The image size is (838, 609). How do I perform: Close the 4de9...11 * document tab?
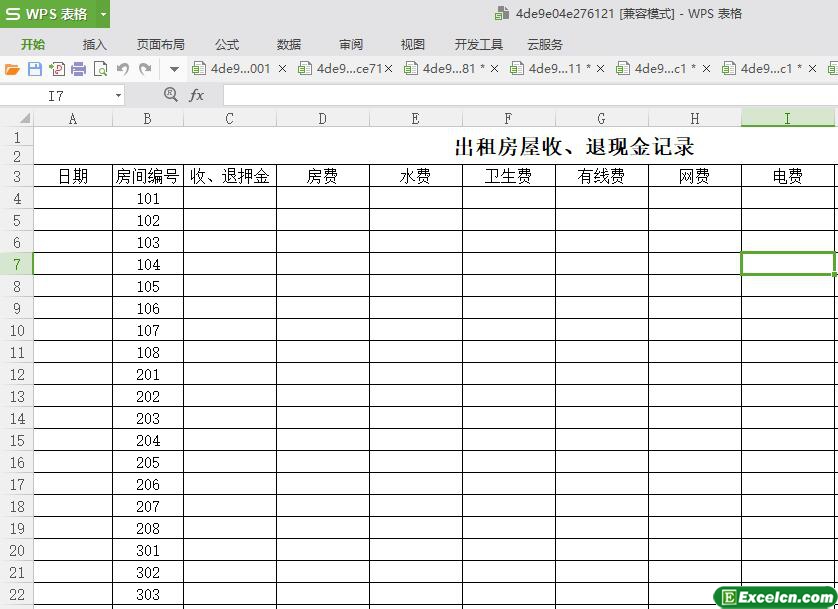pyautogui.click(x=600, y=68)
